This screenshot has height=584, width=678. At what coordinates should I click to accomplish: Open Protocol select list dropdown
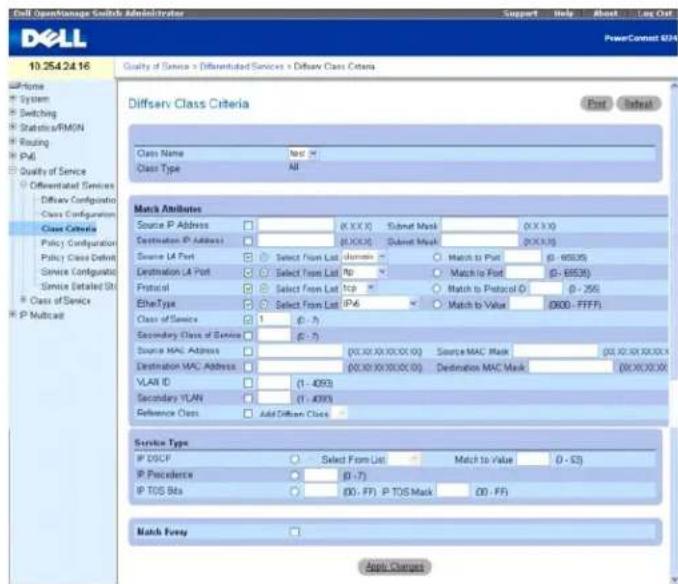click(358, 288)
